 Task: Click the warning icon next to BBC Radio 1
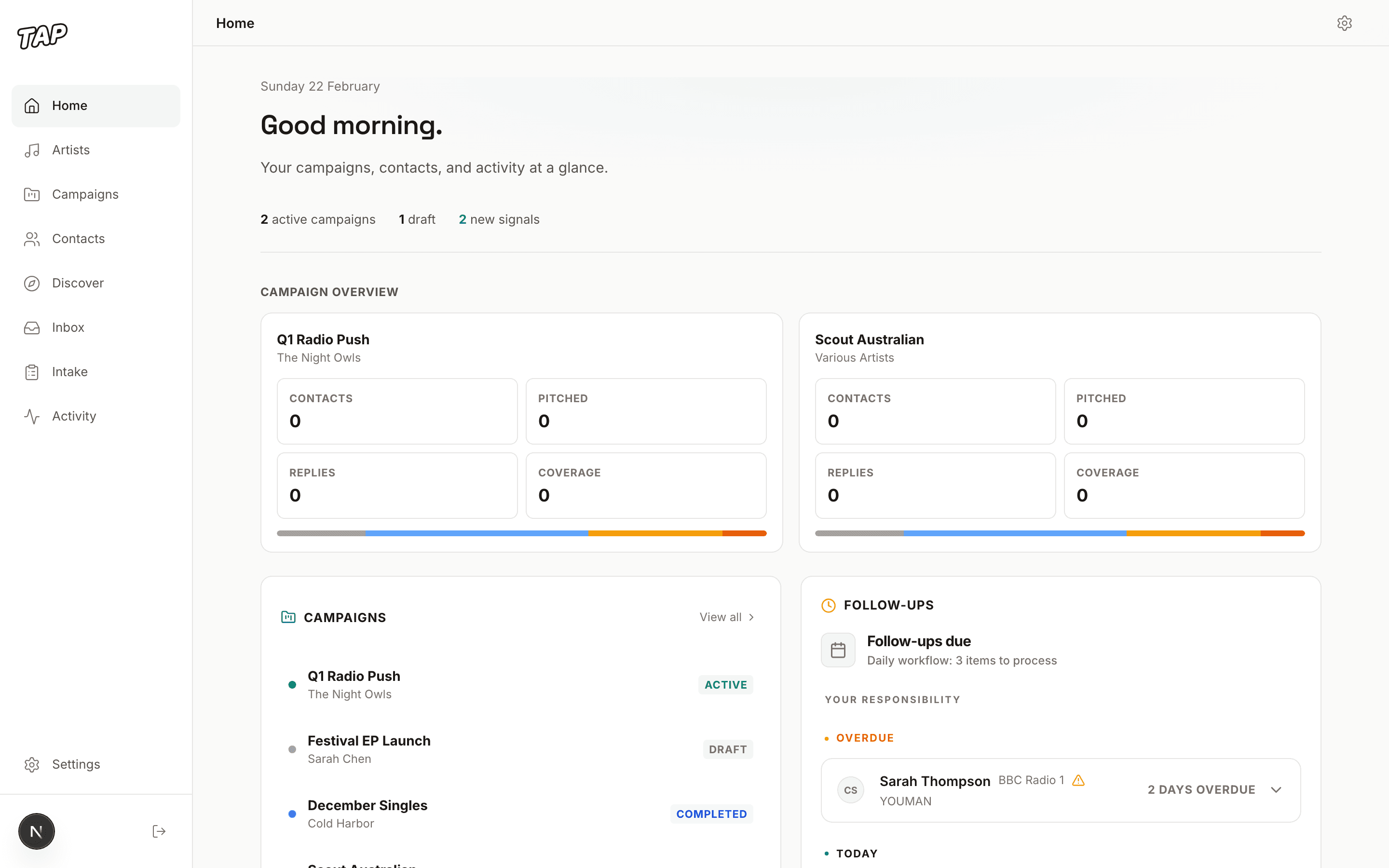[1079, 780]
